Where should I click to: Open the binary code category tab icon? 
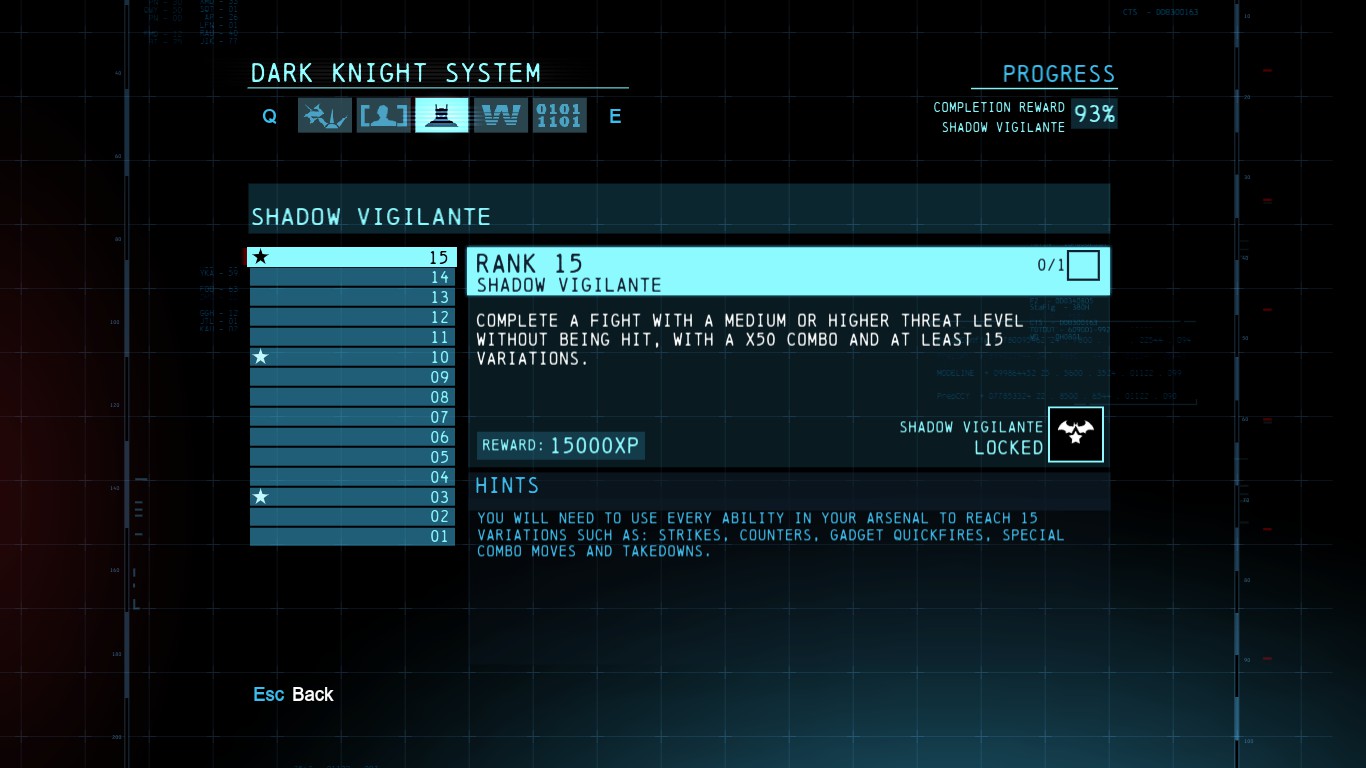point(559,116)
